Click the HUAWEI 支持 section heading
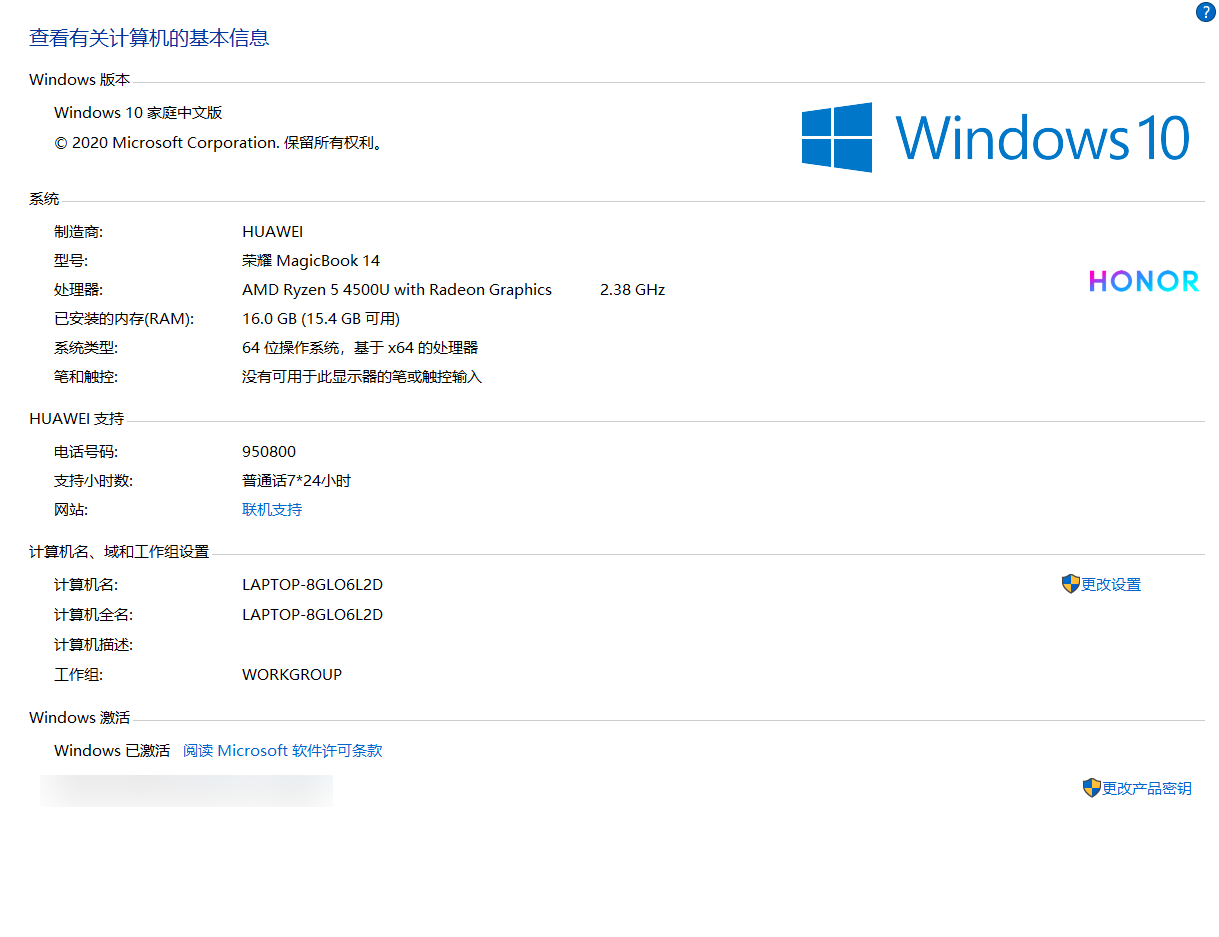The width and height of the screenshot is (1219, 937). 77,419
